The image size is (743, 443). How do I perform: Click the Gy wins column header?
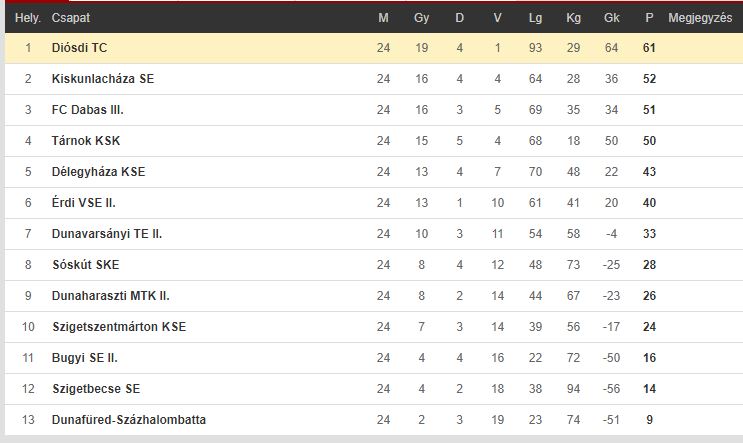click(421, 18)
